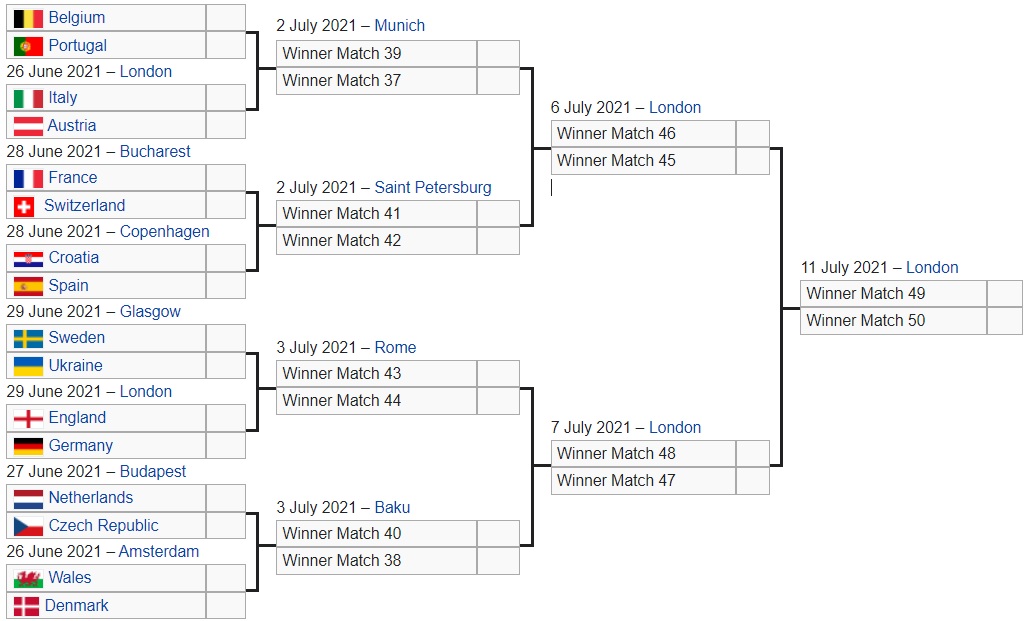Go to the Baku venue link
Viewport: 1028px width, 621px height.
[x=392, y=508]
